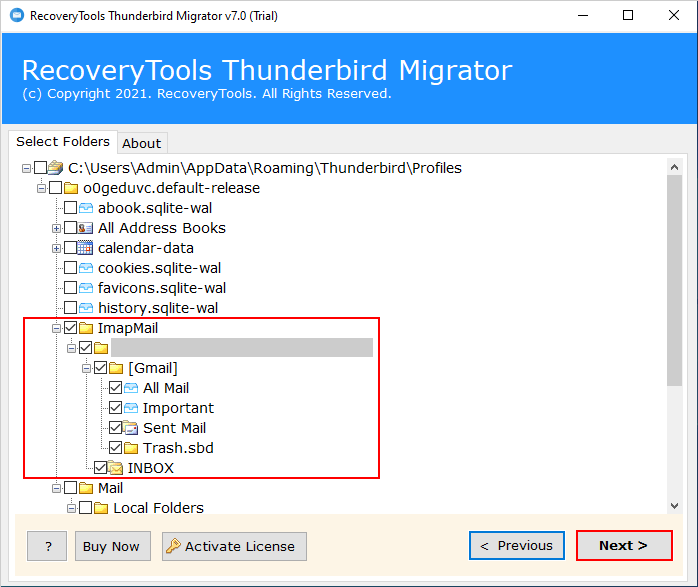The image size is (698, 587).
Task: Uncheck the ImapMail checkbox
Action: pyautogui.click(x=70, y=328)
